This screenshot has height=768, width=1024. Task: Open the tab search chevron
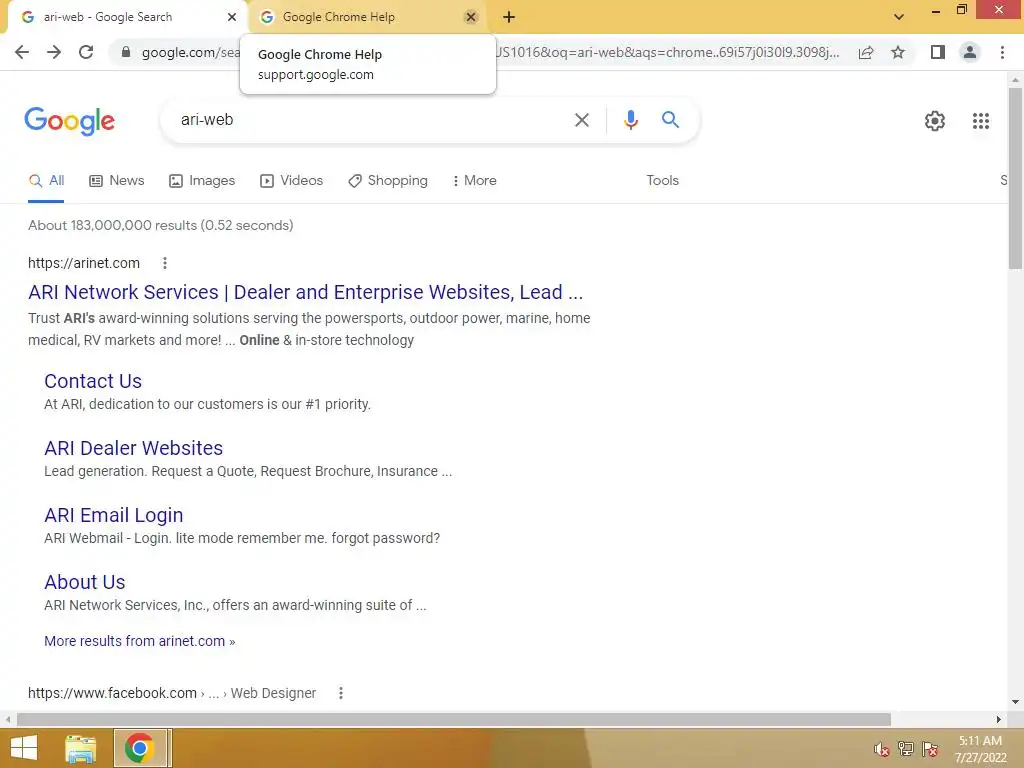tap(899, 17)
